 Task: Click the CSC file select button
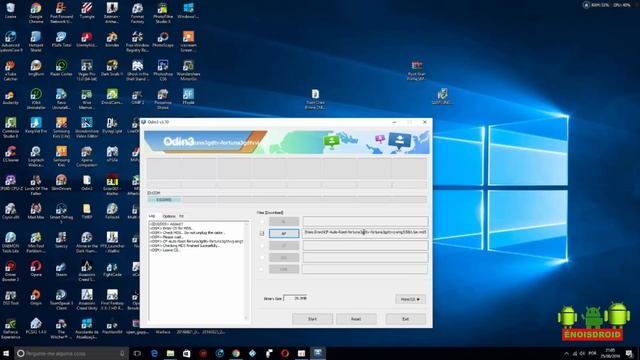(284, 257)
